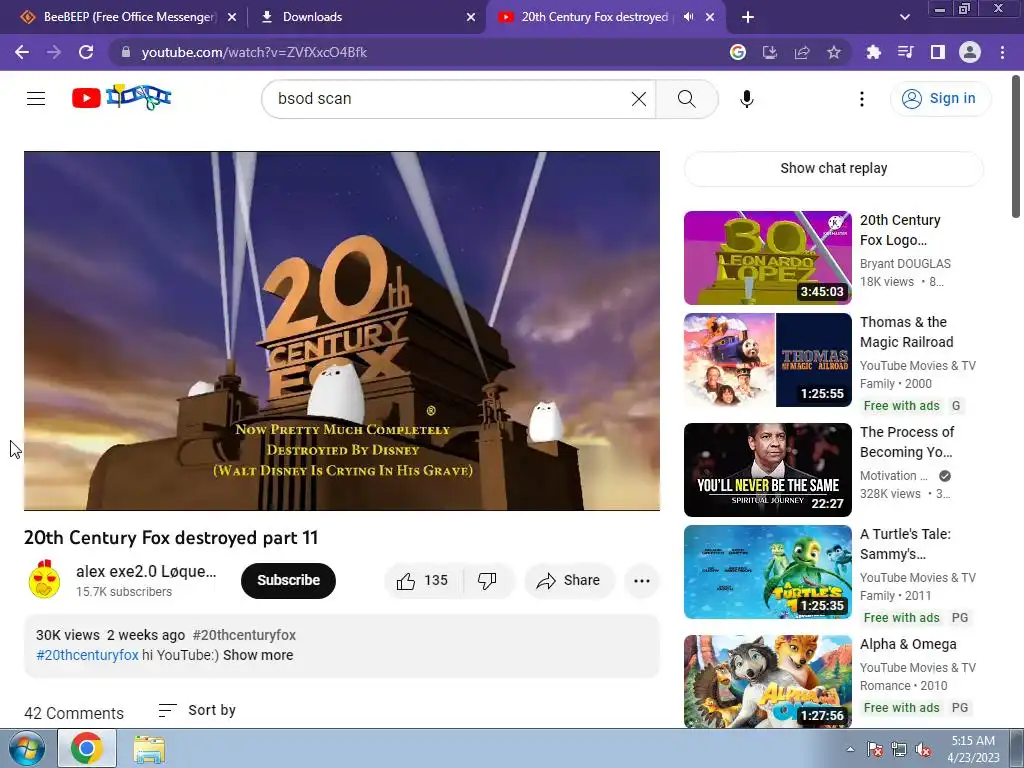Image resolution: width=1024 pixels, height=768 pixels.
Task: Open Windows Explorer from the taskbar
Action: (x=149, y=749)
